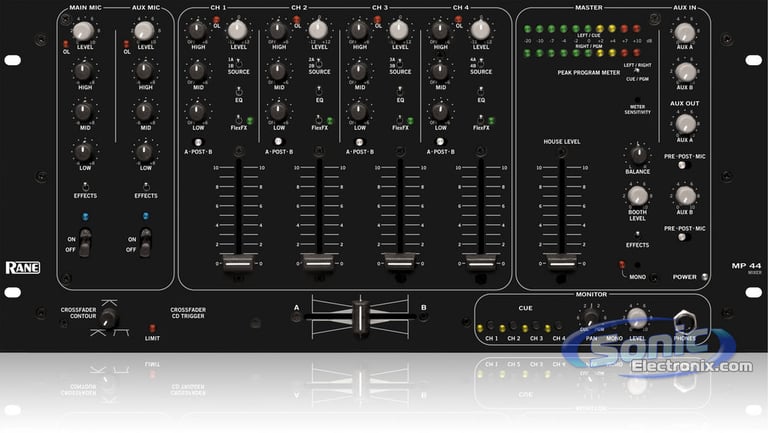This screenshot has height=433, width=768.
Task: Click the Monitor PAN knob
Action: (591, 318)
